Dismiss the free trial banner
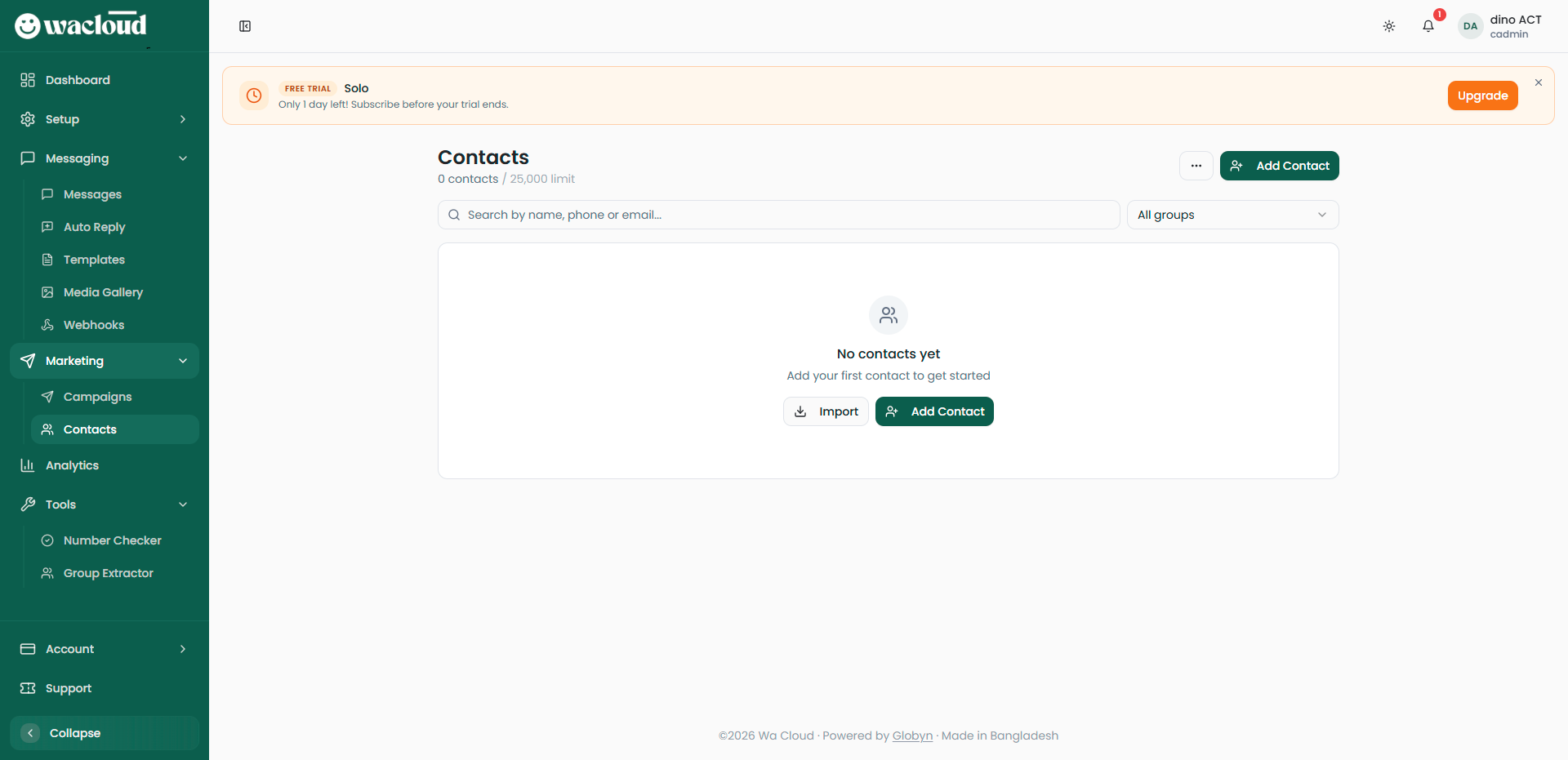1568x760 pixels. 1538,82
